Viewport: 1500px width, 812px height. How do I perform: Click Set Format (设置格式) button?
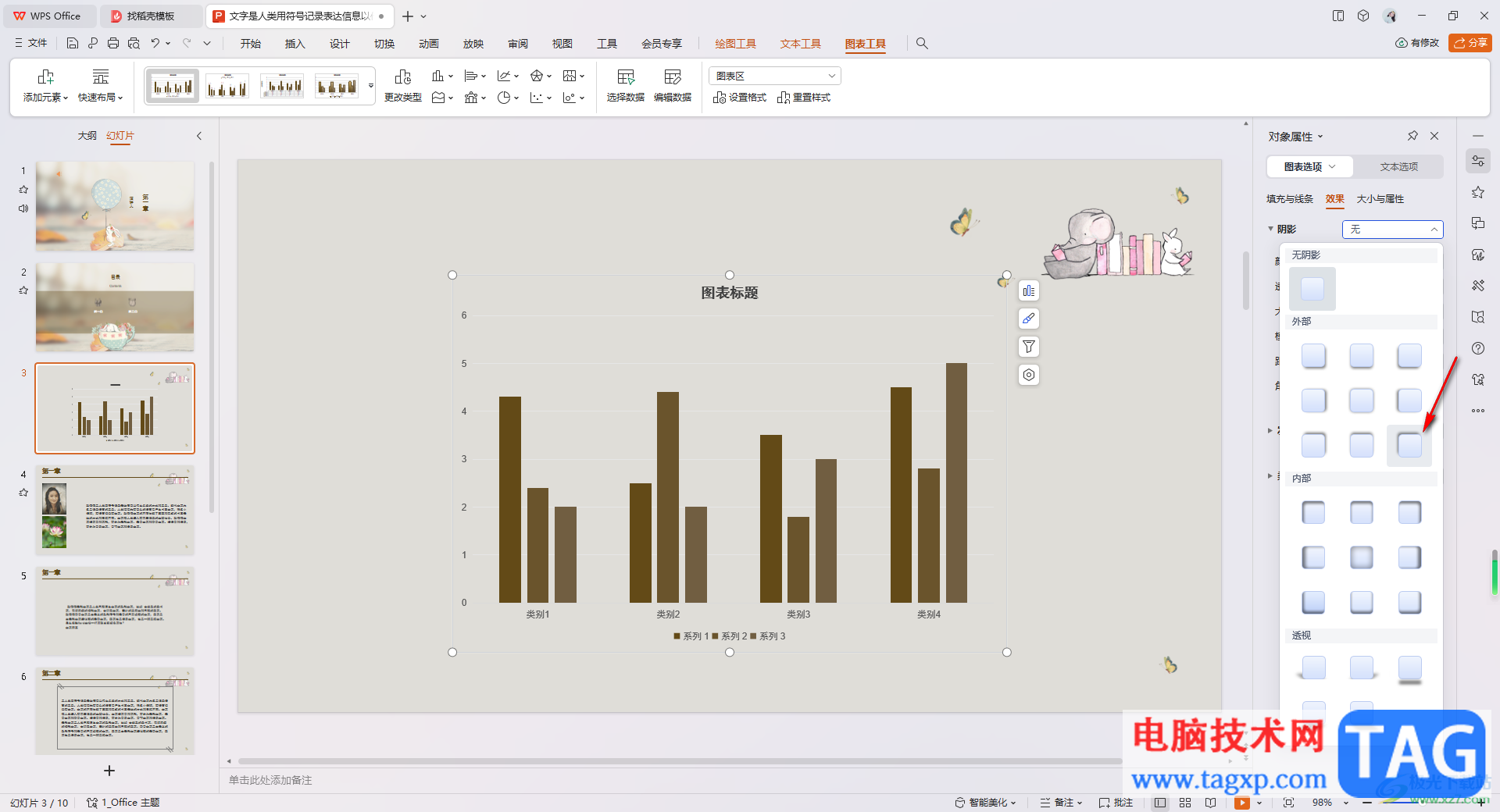[x=740, y=98]
